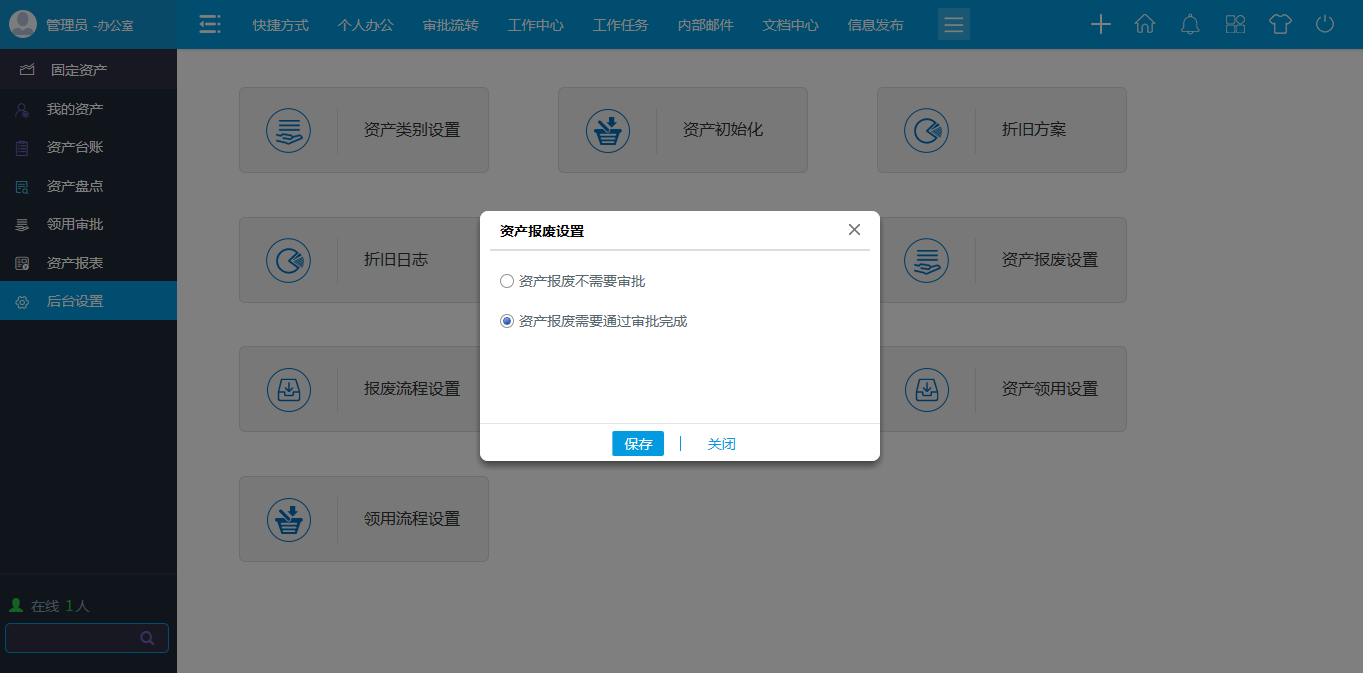The image size is (1363, 673).
Task: Click the 保存 button in the dialog
Action: click(x=637, y=443)
